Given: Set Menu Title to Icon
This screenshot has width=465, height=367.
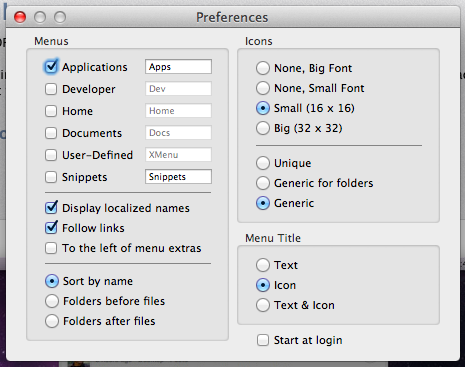Looking at the screenshot, I should 263,285.
